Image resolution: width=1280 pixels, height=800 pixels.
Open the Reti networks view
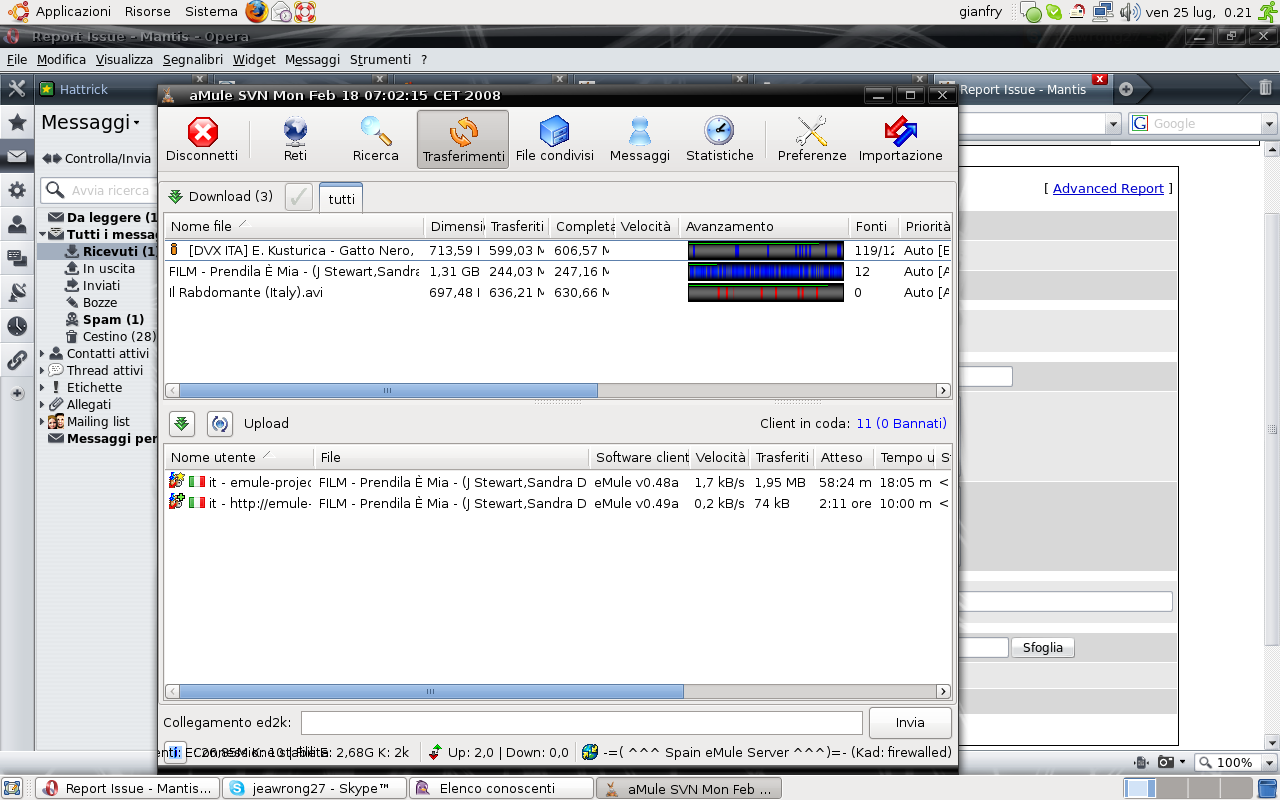pyautogui.click(x=295, y=139)
